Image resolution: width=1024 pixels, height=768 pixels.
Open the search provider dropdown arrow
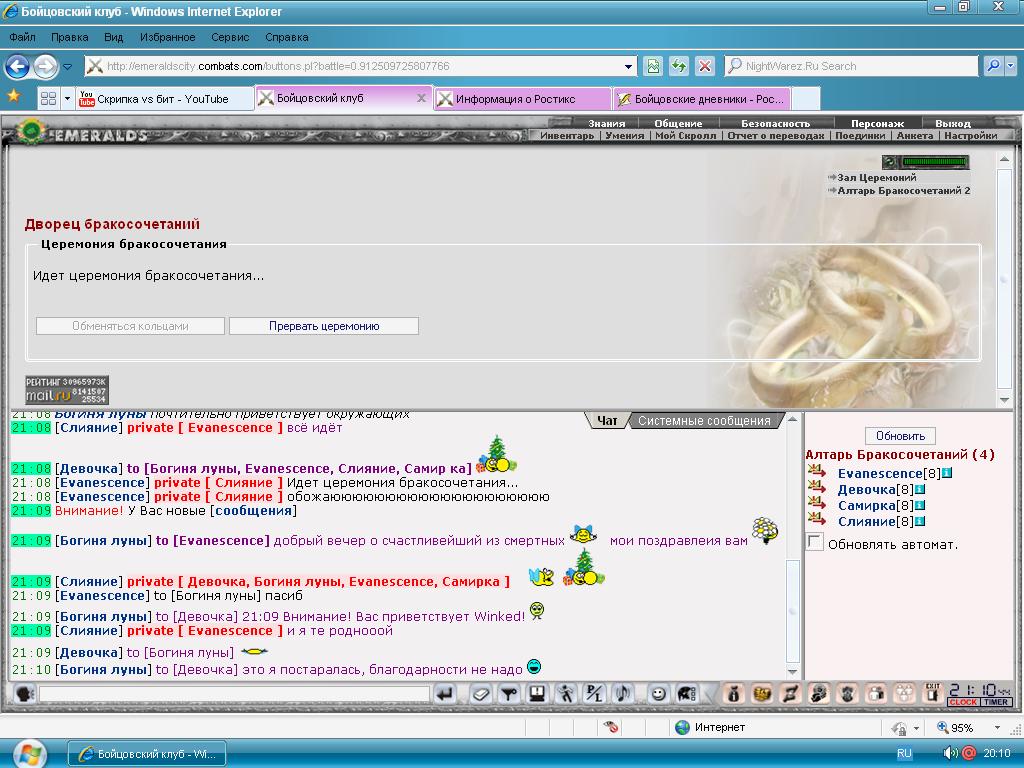1011,66
